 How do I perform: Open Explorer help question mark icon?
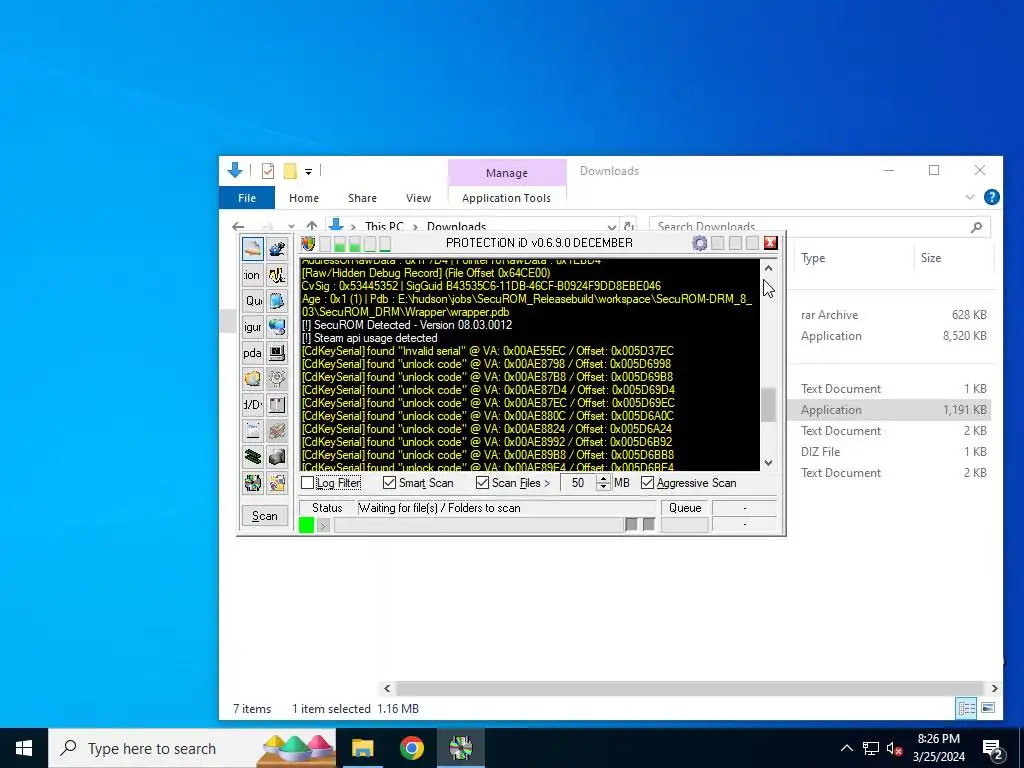coord(991,197)
